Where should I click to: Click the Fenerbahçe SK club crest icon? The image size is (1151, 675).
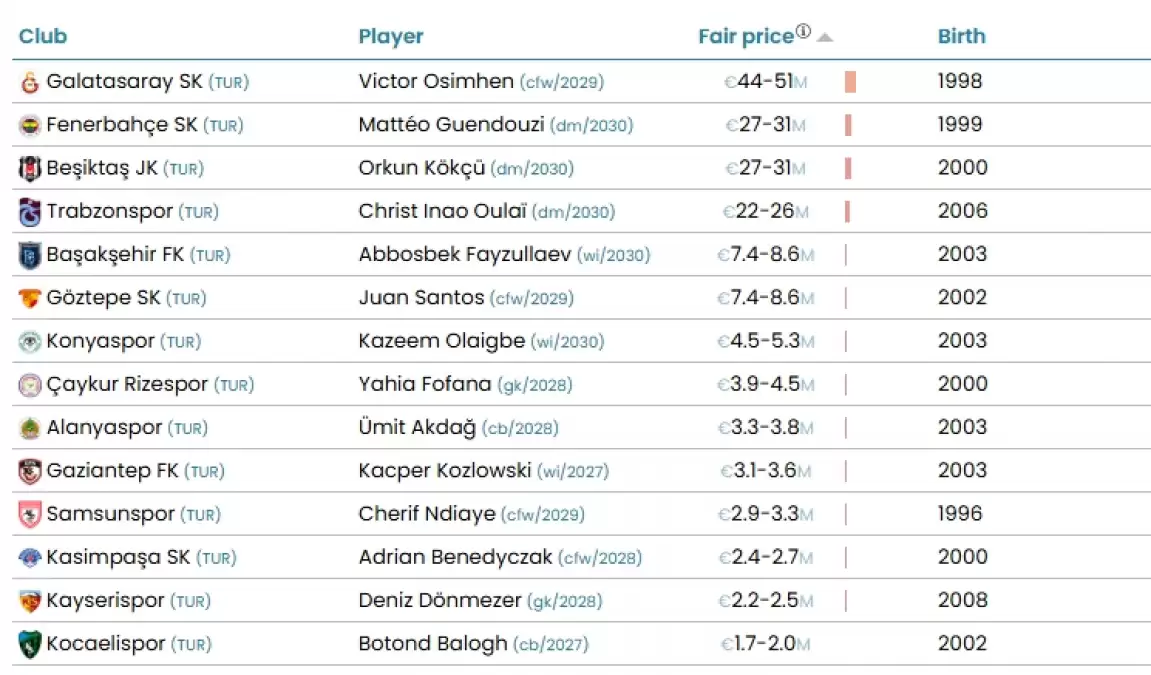point(29,126)
